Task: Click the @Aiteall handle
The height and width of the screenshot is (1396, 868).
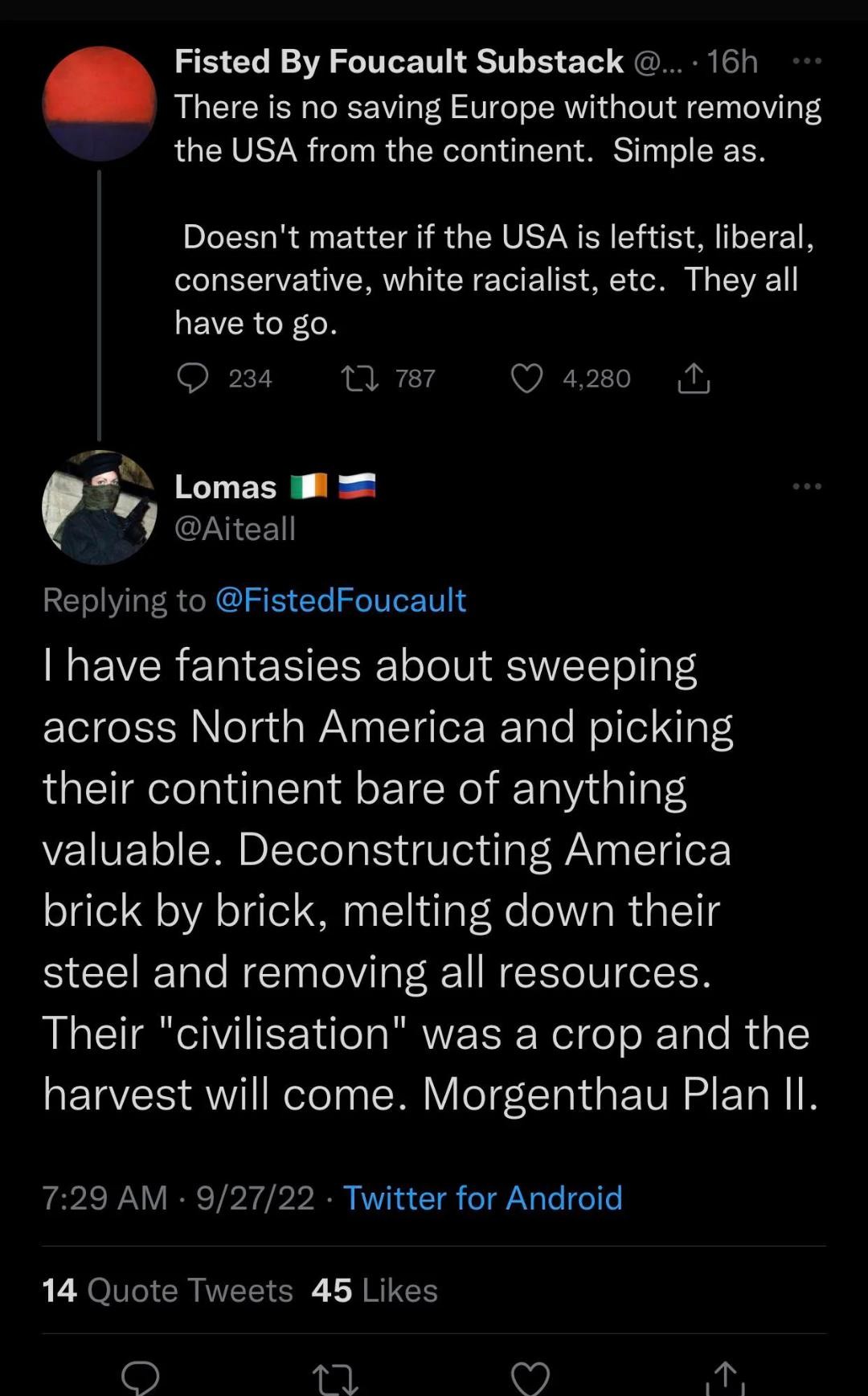Action: pos(235,528)
